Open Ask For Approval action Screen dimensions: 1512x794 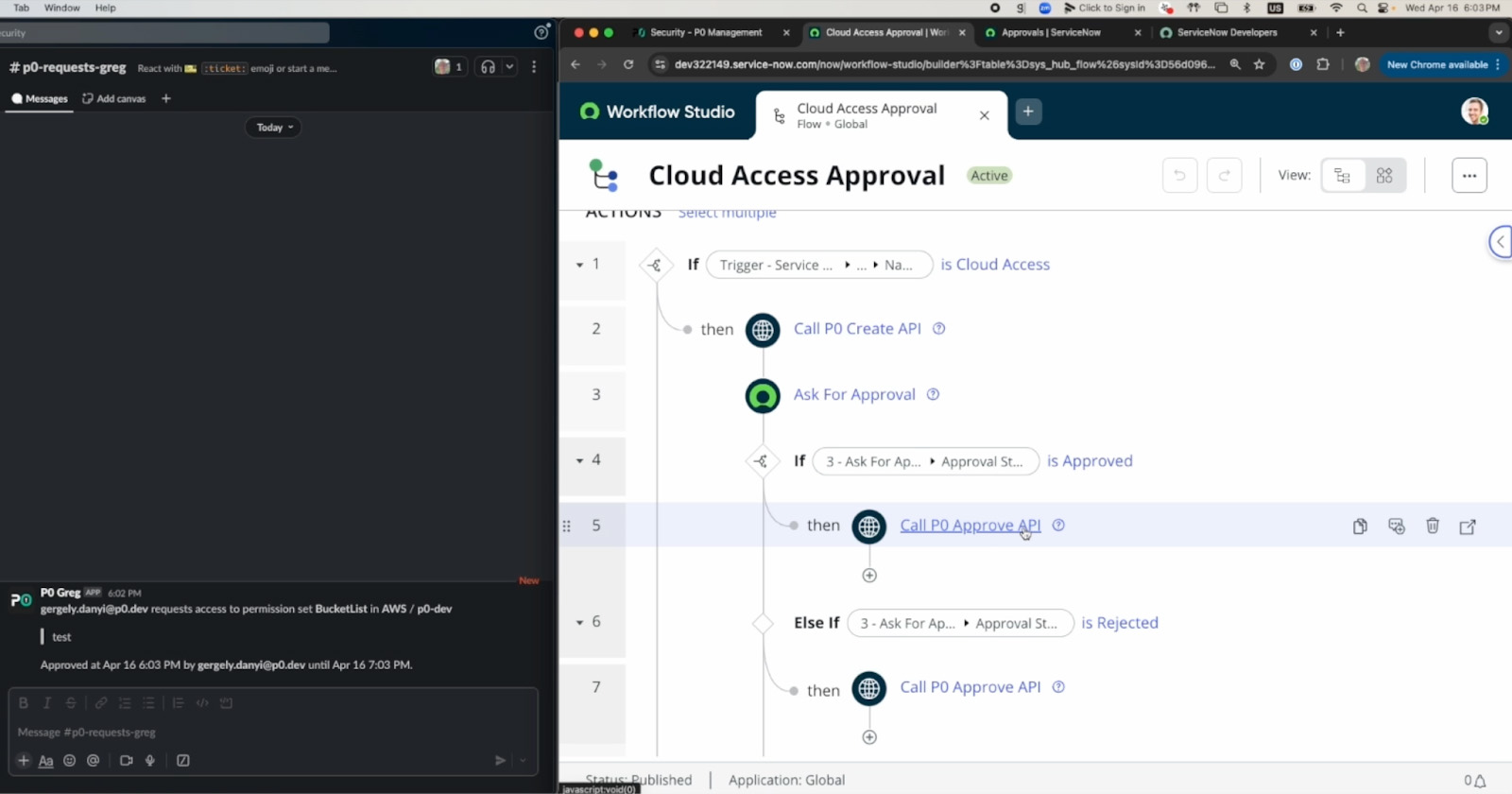click(x=854, y=395)
